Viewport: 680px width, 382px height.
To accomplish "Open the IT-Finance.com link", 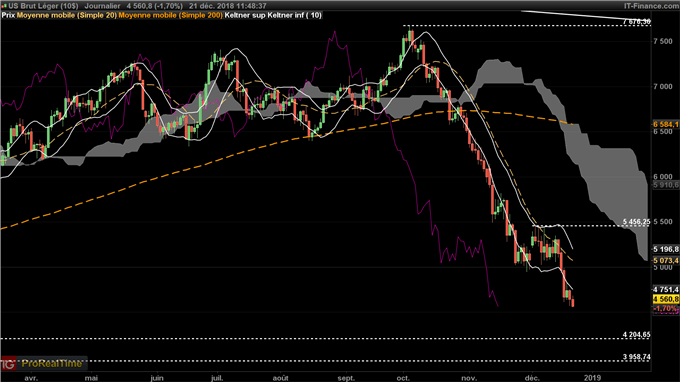I will pyautogui.click(x=651, y=6).
